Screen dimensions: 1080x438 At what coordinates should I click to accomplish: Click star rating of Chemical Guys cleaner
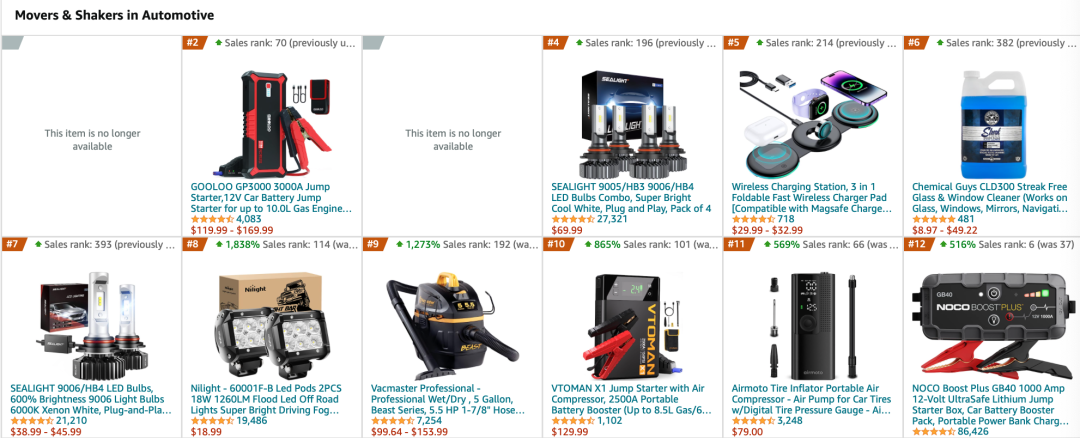(x=933, y=219)
